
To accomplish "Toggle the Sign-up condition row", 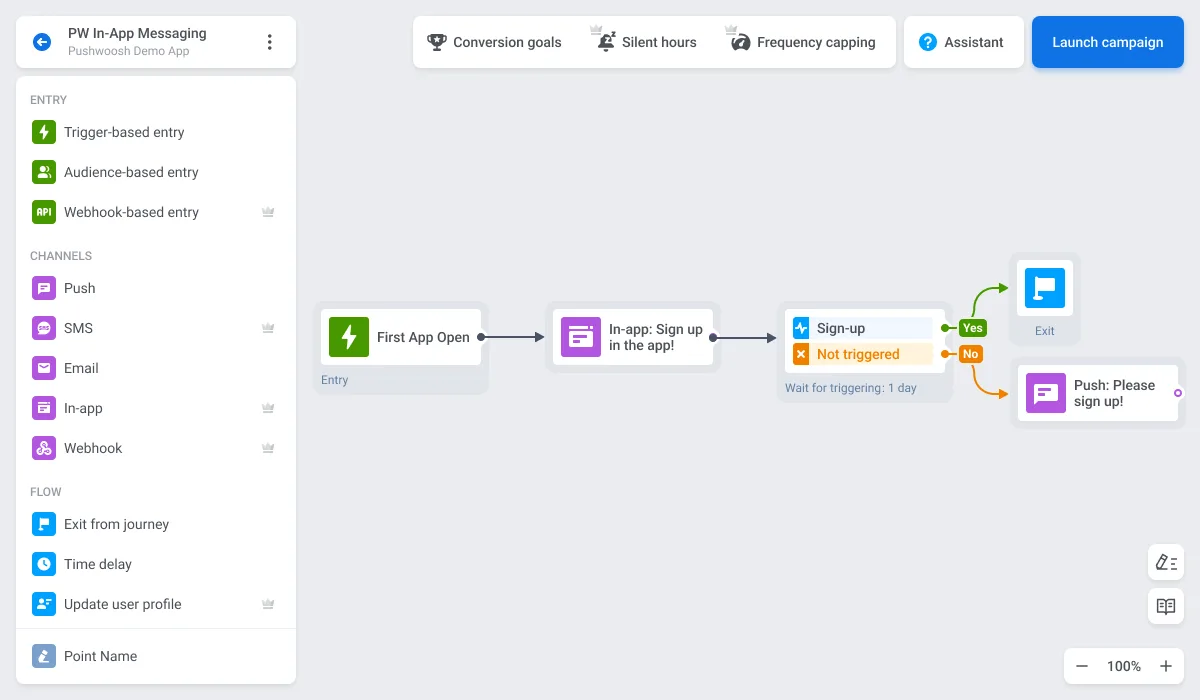I will click(x=863, y=327).
